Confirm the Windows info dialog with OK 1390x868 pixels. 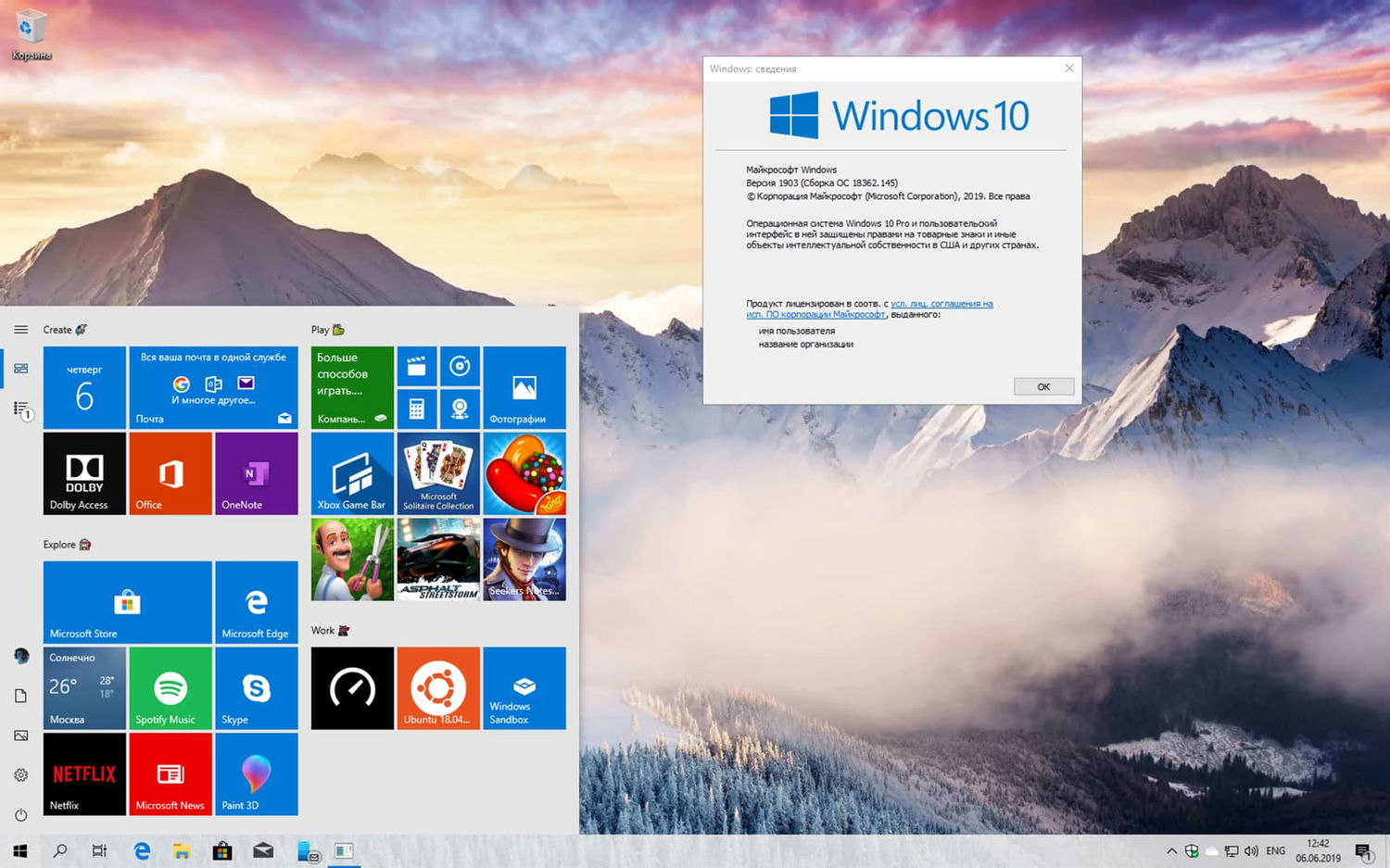[1043, 386]
